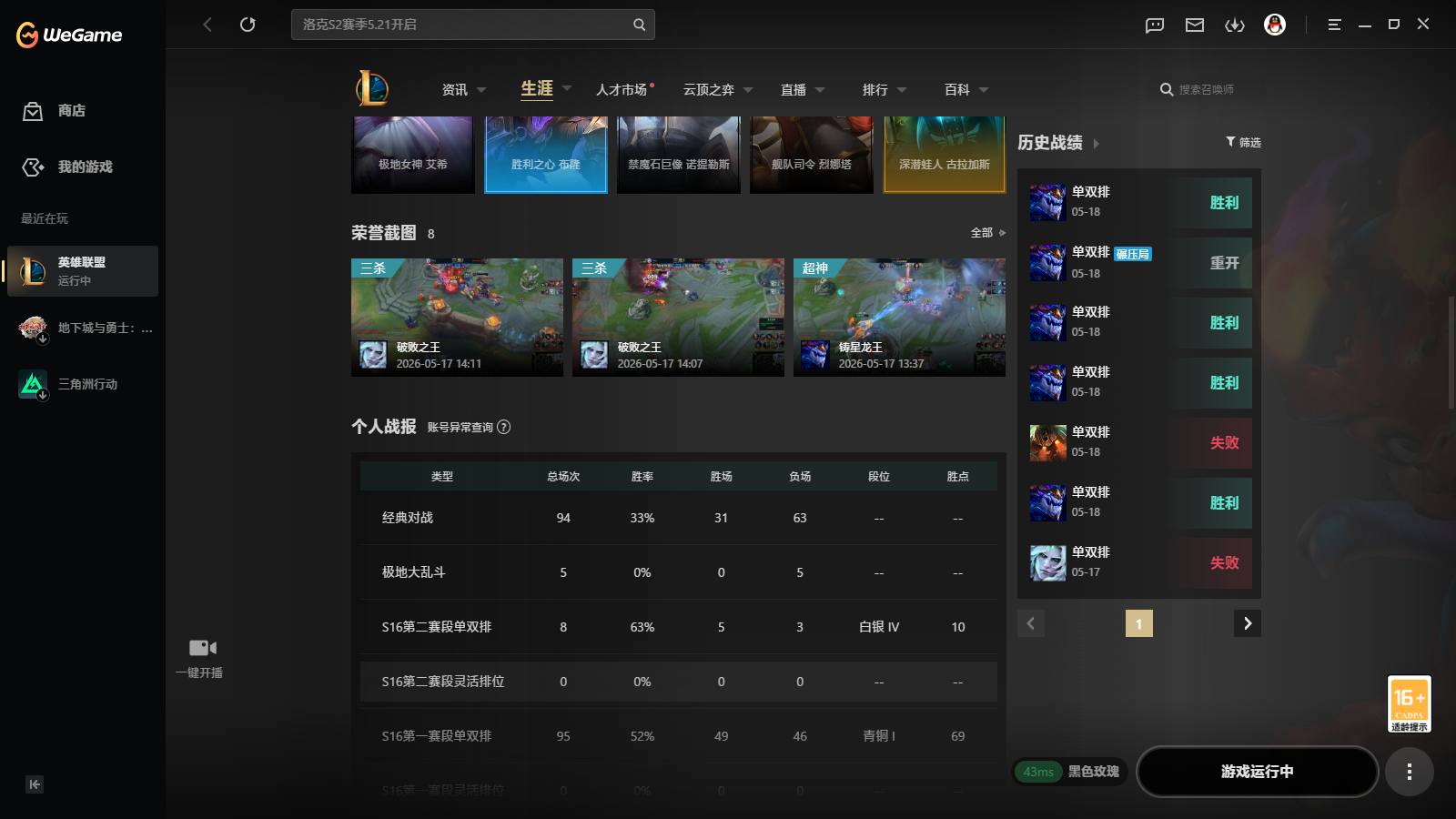This screenshot has height=819, width=1456.
Task: Open the user avatar profile
Action: pos(1275,25)
